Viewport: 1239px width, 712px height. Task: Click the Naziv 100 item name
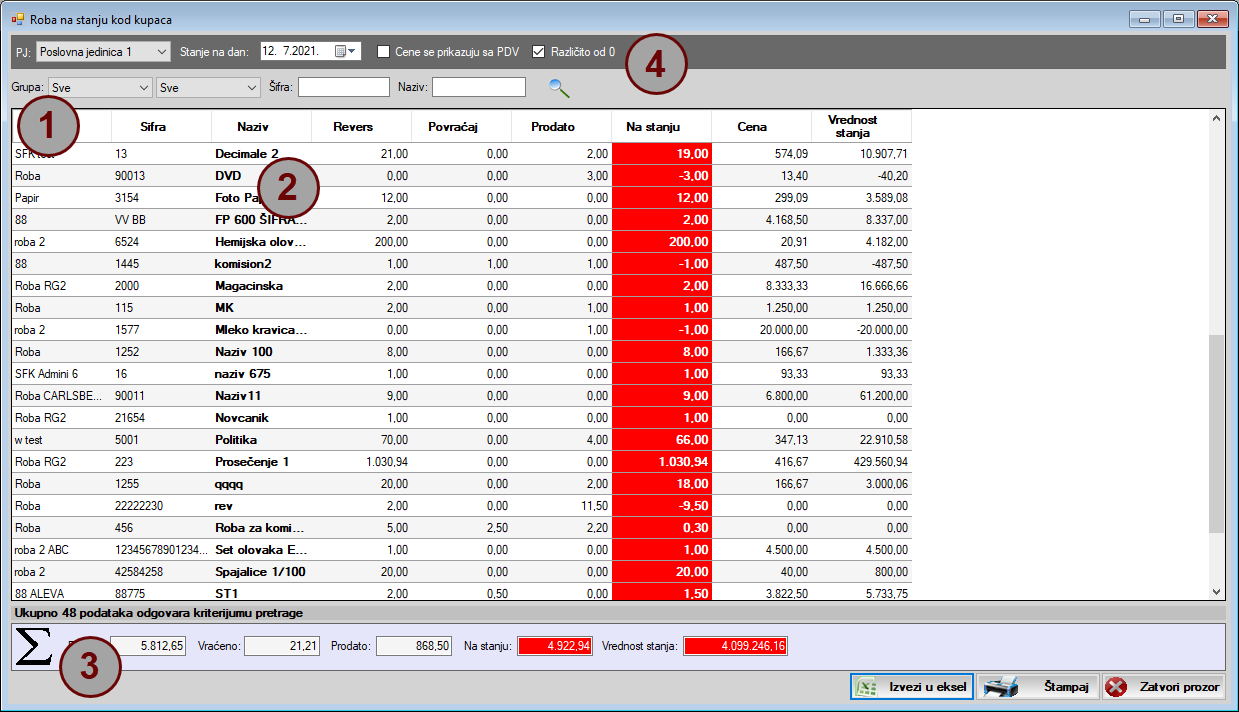point(244,352)
